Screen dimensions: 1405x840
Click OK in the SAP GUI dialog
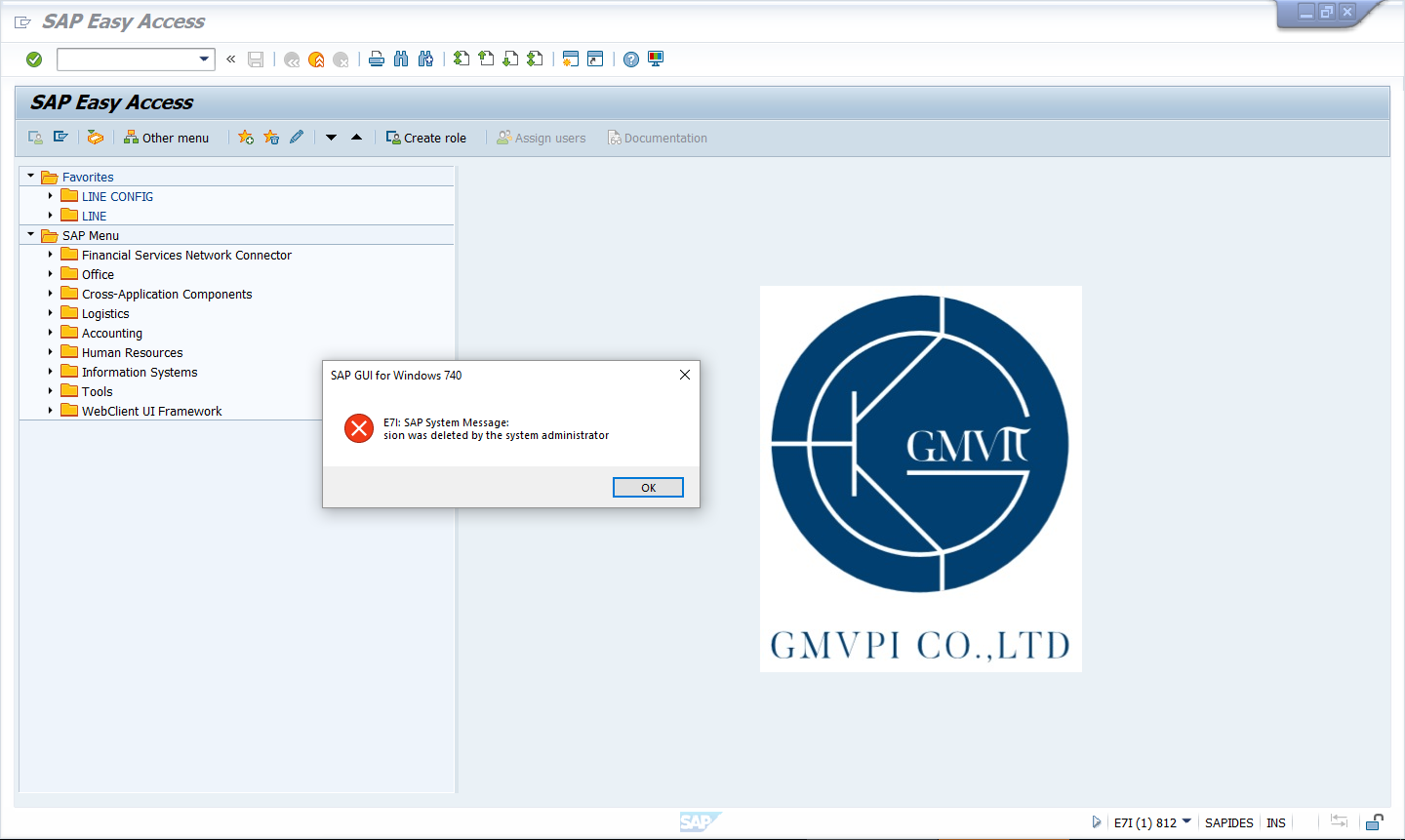coord(648,488)
